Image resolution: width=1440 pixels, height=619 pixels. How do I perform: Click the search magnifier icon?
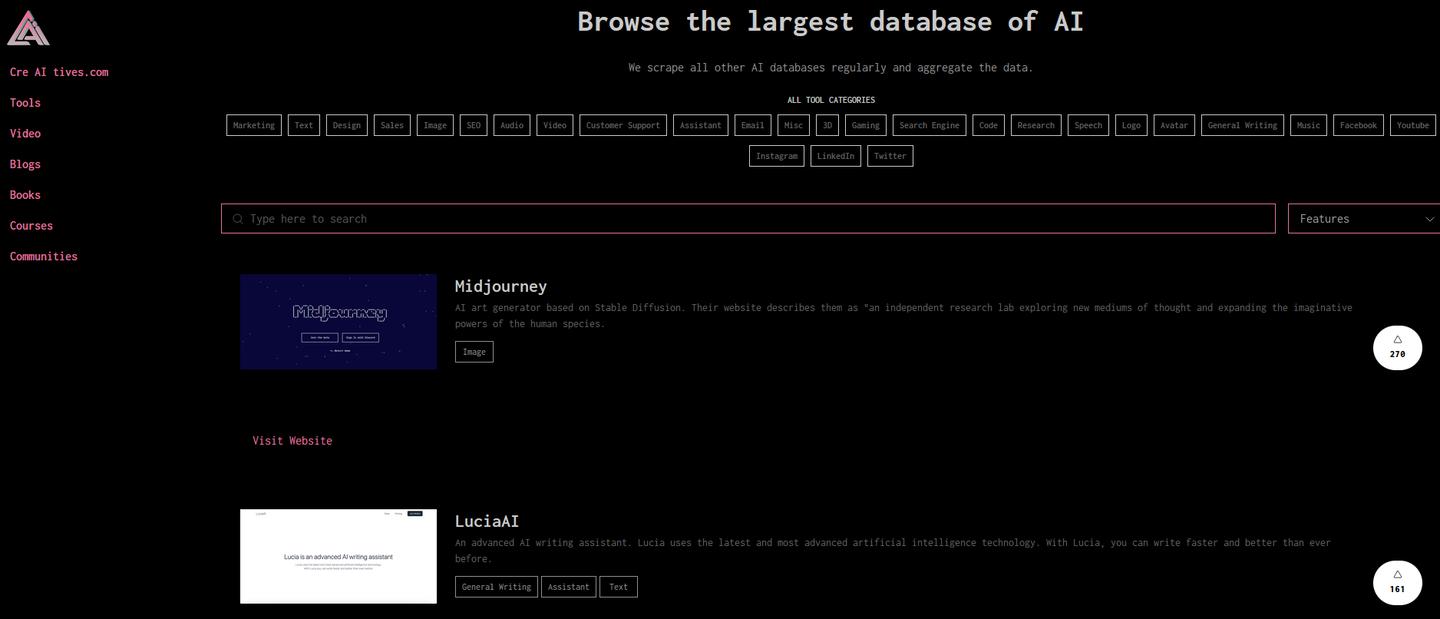pyautogui.click(x=238, y=219)
